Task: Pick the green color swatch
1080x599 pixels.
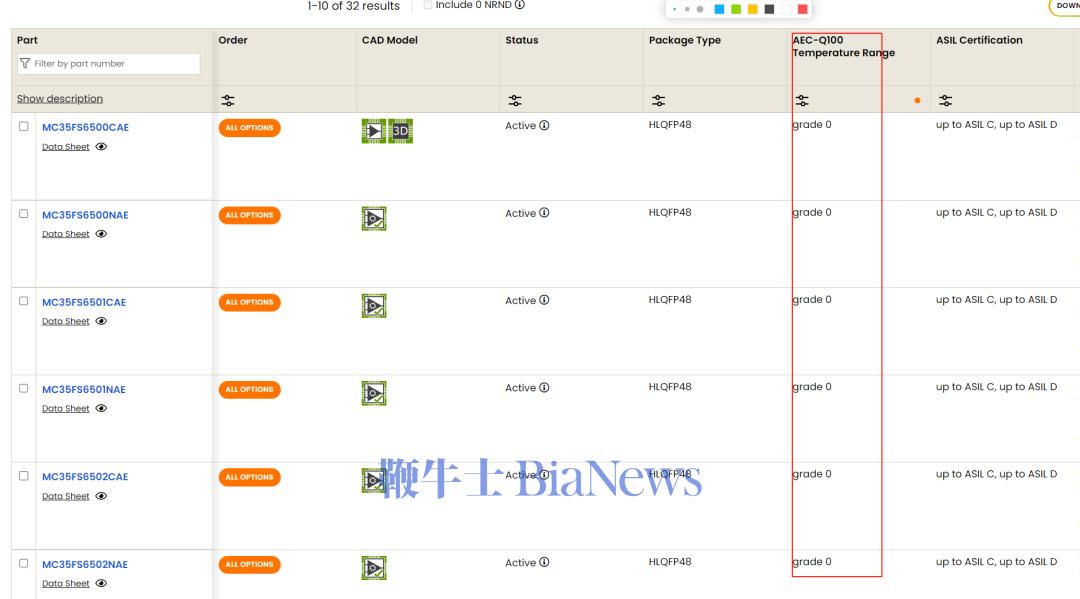Action: pos(736,9)
